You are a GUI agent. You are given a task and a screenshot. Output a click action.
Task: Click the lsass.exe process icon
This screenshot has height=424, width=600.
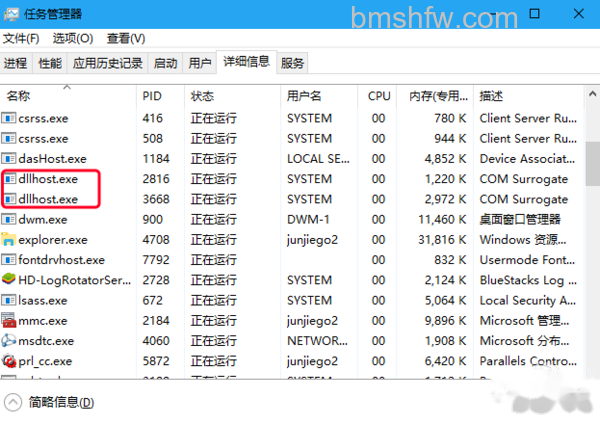click(8, 300)
